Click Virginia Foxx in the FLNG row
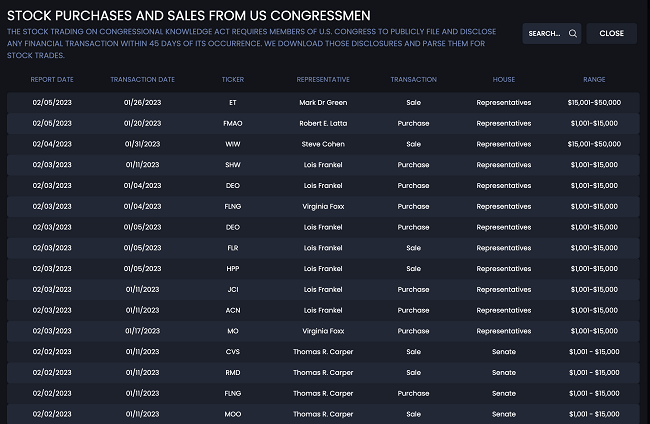 coord(323,206)
